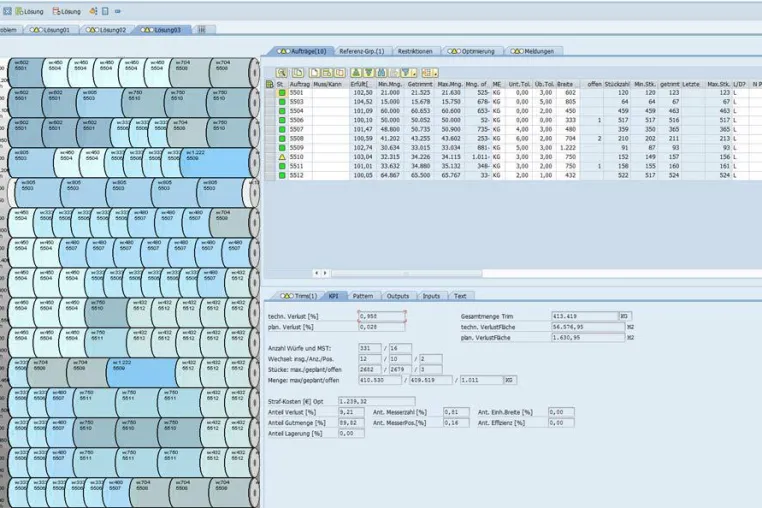Screen dimensions: 762x508
Task: Open the Restriktionen tab
Action: (415, 51)
